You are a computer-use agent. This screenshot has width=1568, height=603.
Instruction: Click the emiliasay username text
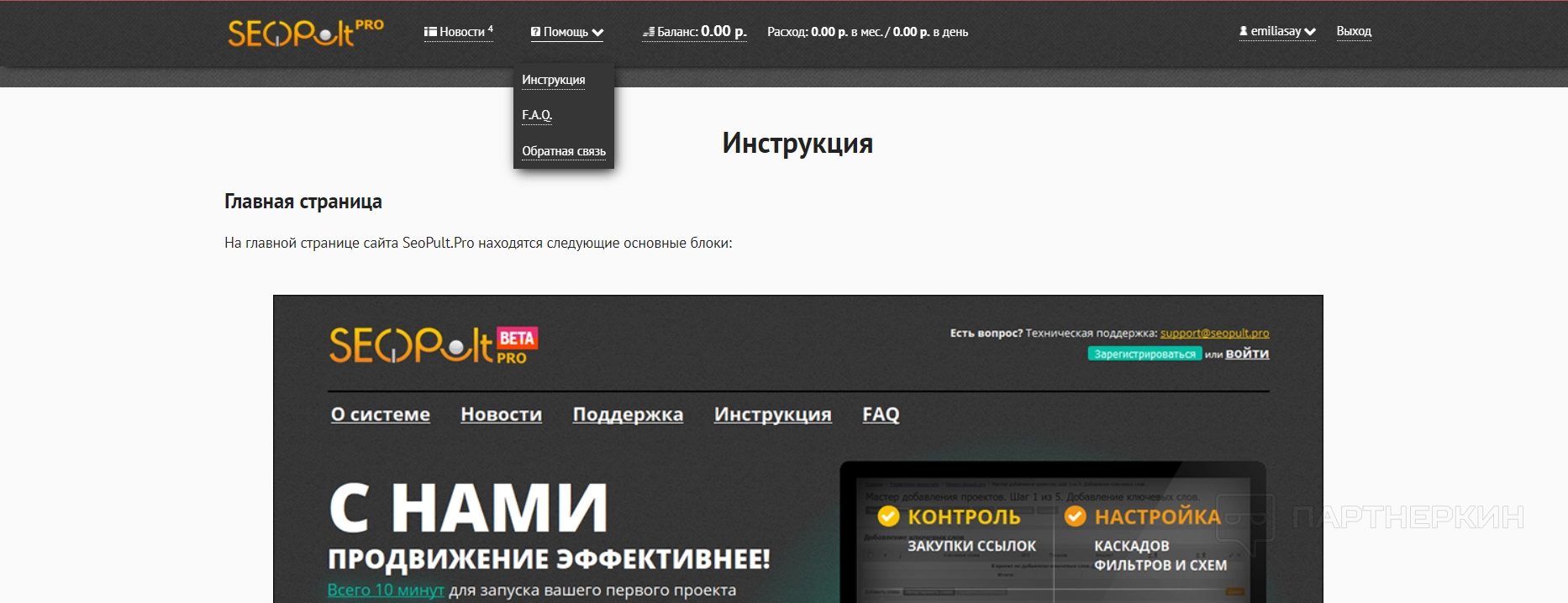[x=1276, y=31]
